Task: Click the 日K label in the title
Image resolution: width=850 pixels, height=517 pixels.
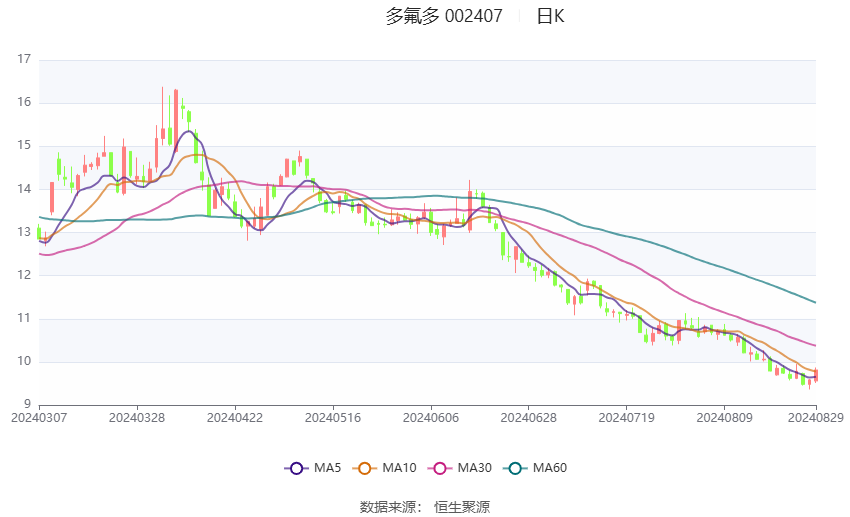Action: click(x=550, y=16)
